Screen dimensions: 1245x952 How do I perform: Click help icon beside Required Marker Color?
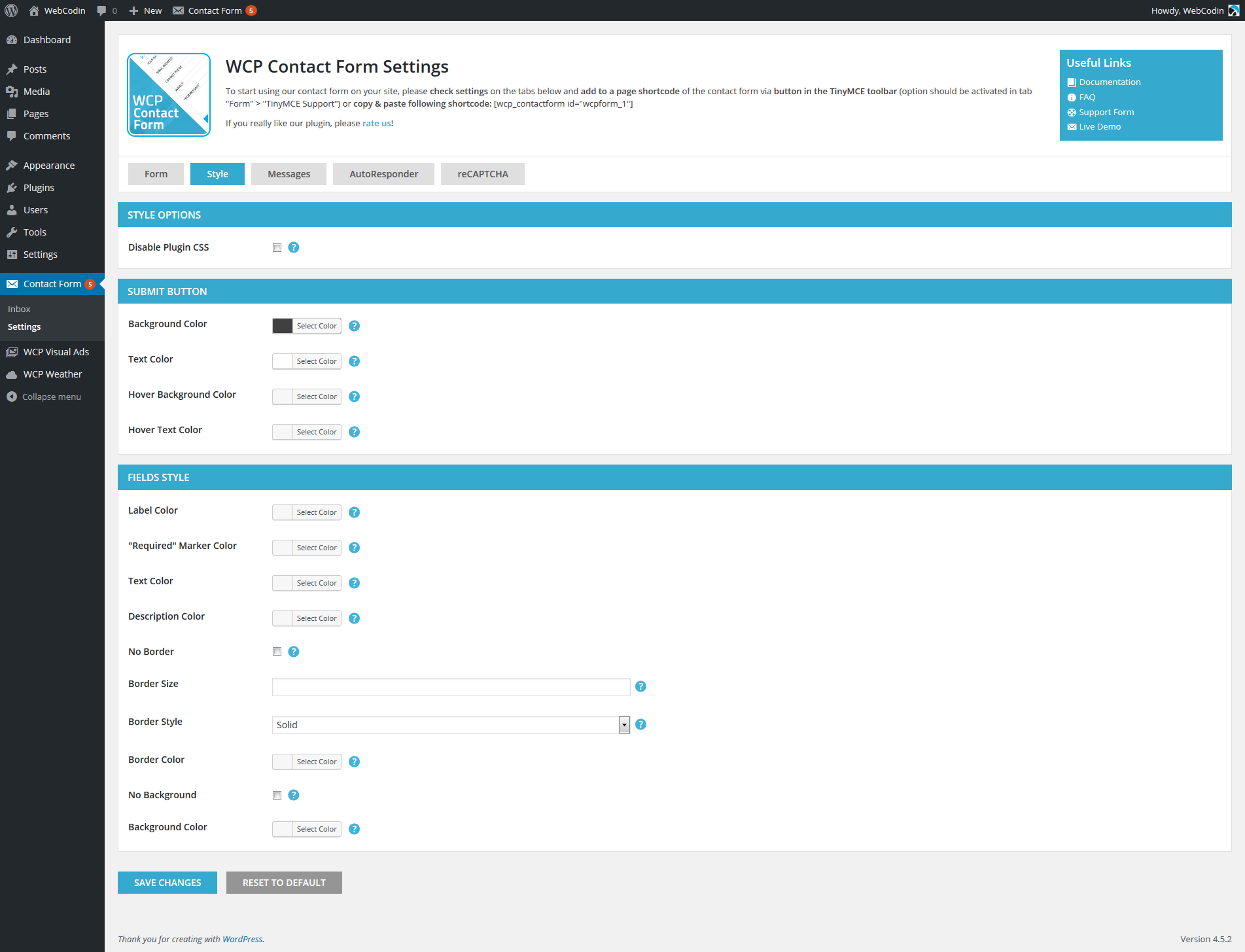point(354,548)
